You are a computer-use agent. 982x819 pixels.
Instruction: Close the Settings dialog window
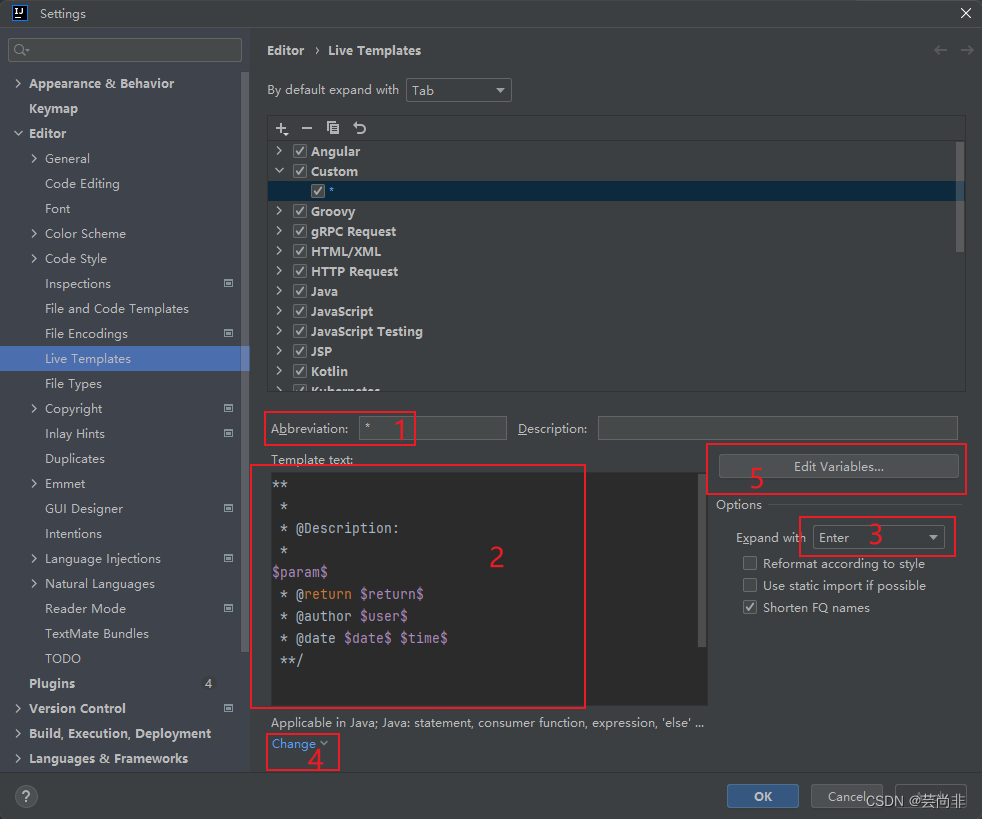pyautogui.click(x=966, y=13)
